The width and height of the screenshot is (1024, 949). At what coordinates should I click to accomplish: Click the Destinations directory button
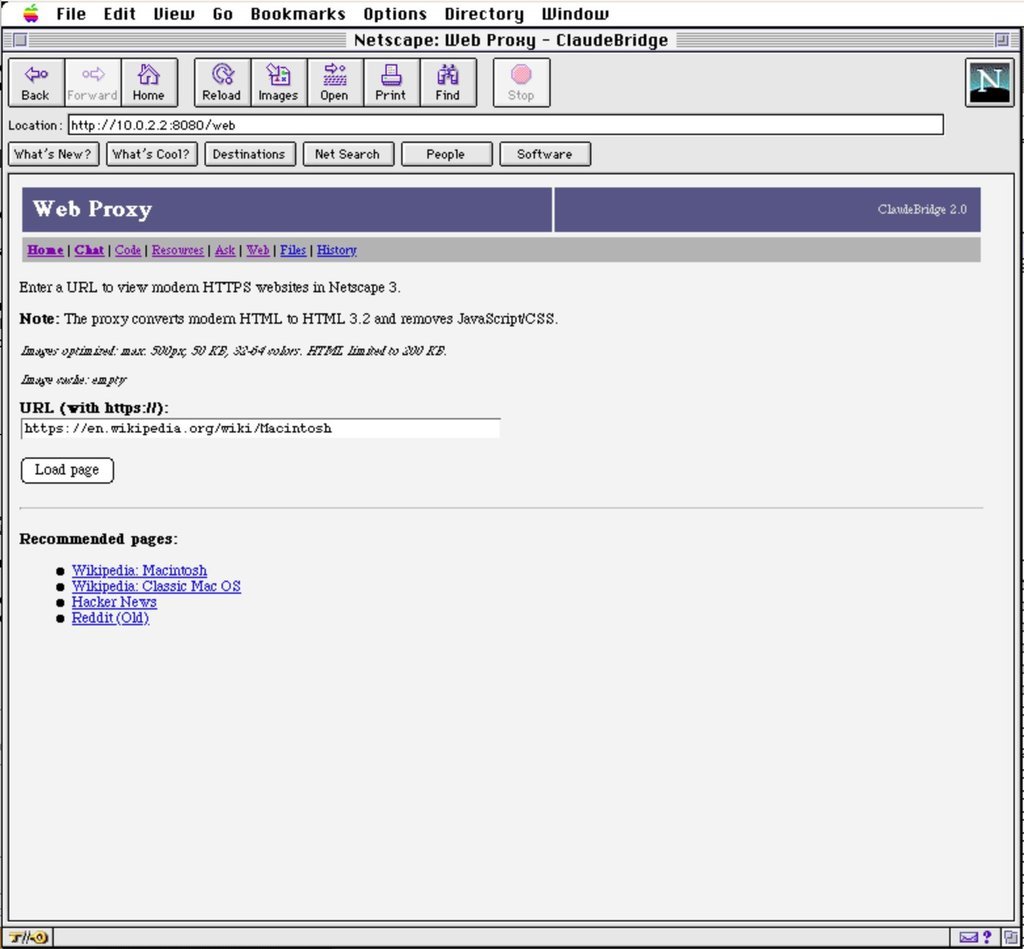coord(250,154)
